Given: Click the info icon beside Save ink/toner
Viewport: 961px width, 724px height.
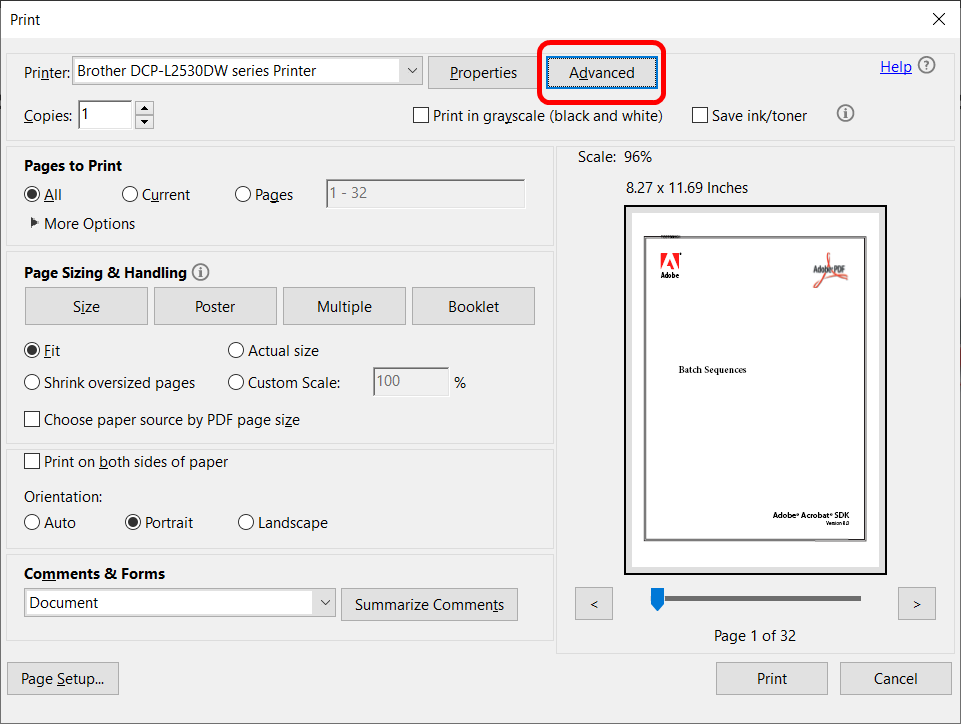Looking at the screenshot, I should tap(845, 113).
